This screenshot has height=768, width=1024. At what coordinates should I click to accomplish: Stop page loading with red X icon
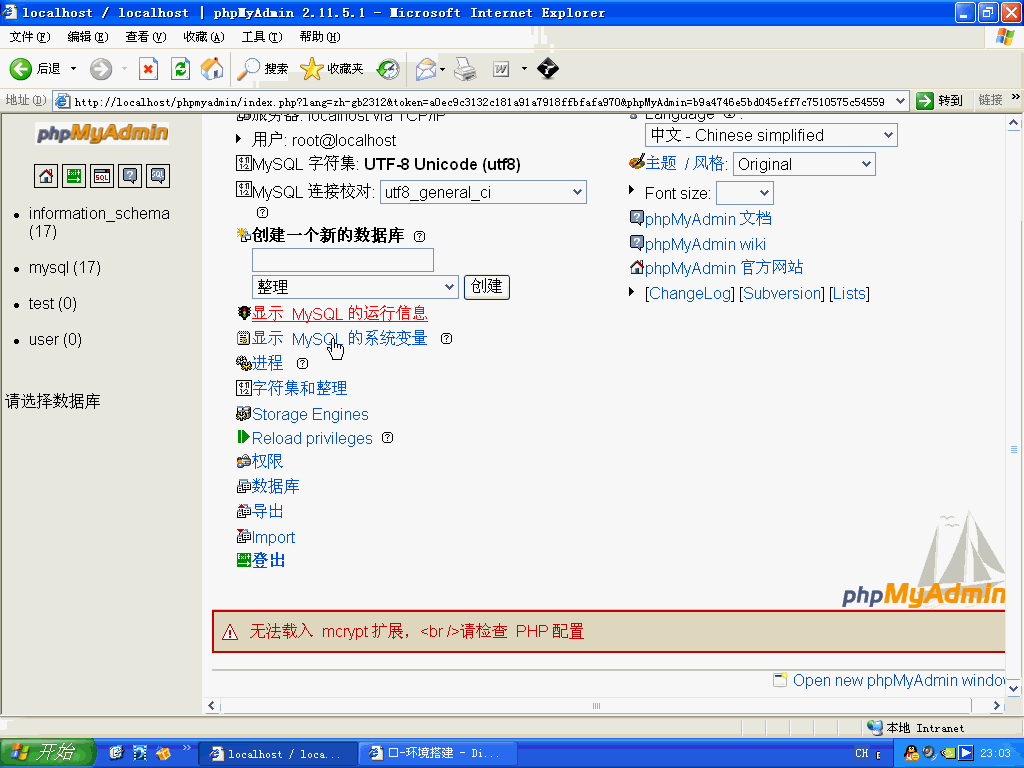148,69
